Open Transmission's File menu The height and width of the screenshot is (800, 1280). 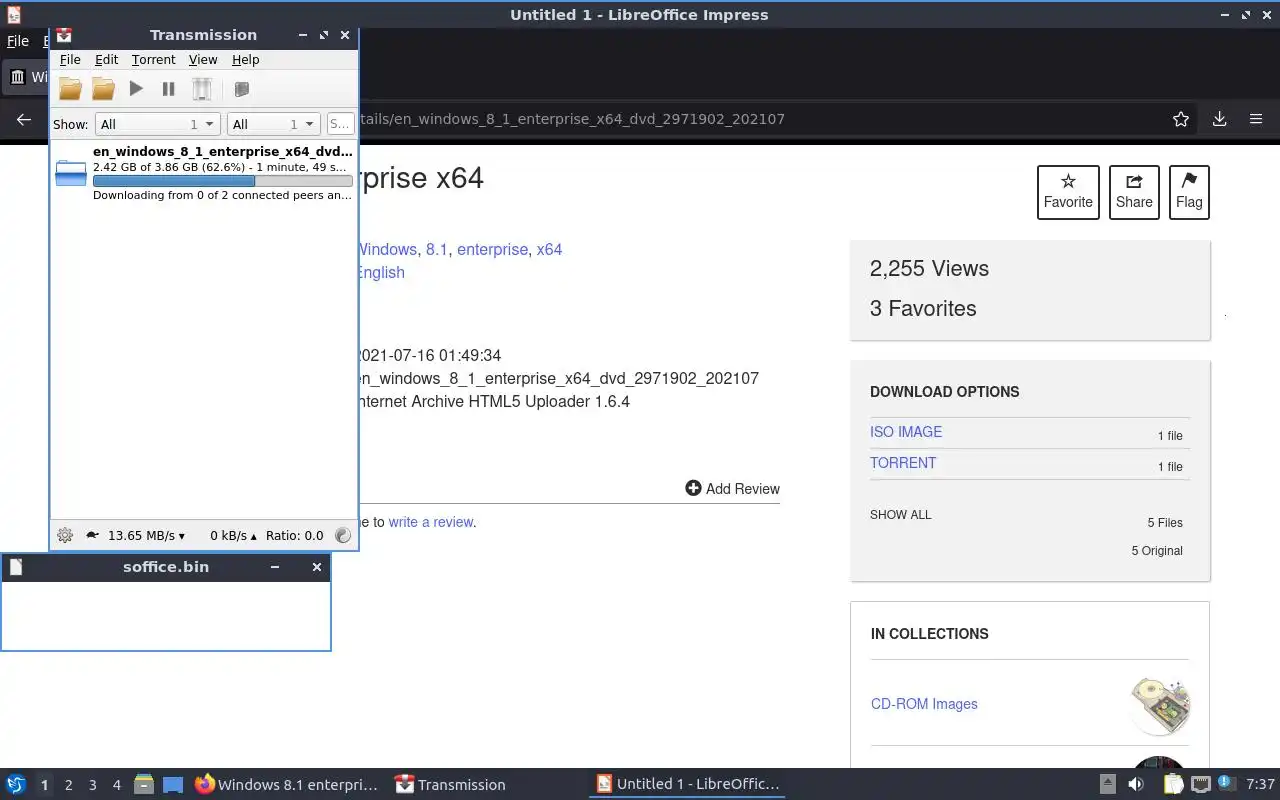click(70, 60)
